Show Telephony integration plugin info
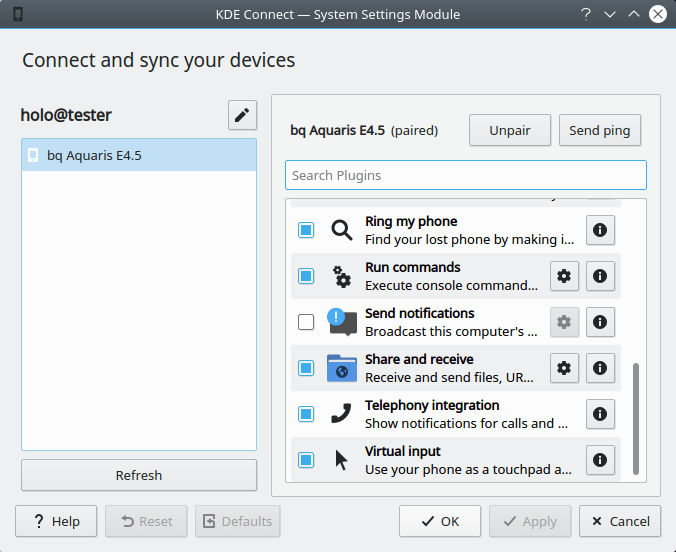 pyautogui.click(x=600, y=414)
